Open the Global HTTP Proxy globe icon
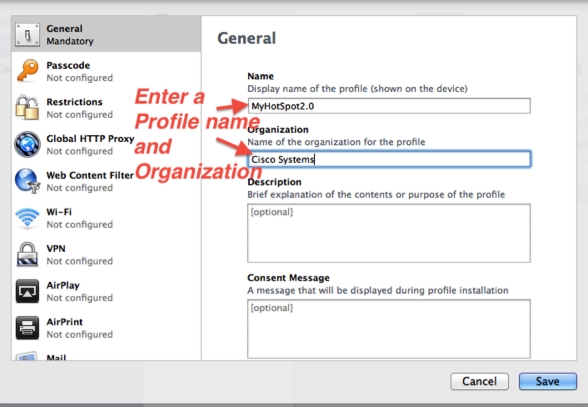Screen dimensions: 588x407 tap(27, 144)
